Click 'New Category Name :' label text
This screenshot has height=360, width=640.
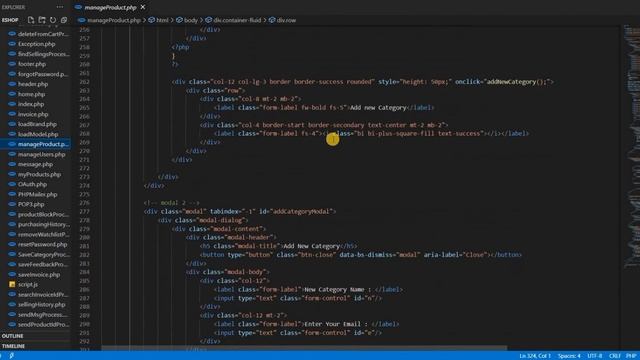(x=338, y=289)
